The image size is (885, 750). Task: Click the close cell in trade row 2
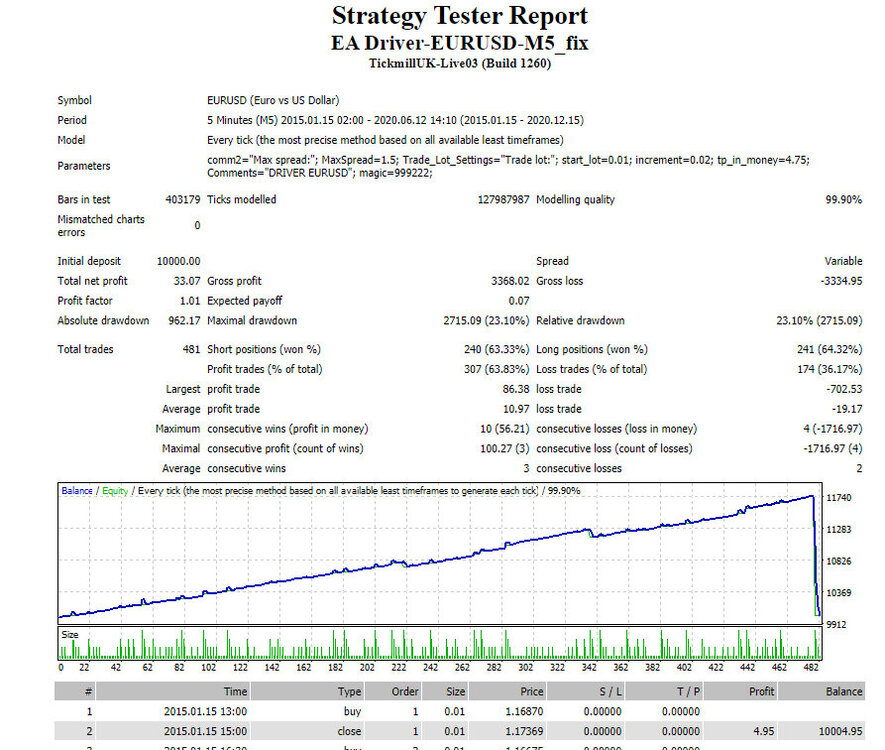[349, 731]
